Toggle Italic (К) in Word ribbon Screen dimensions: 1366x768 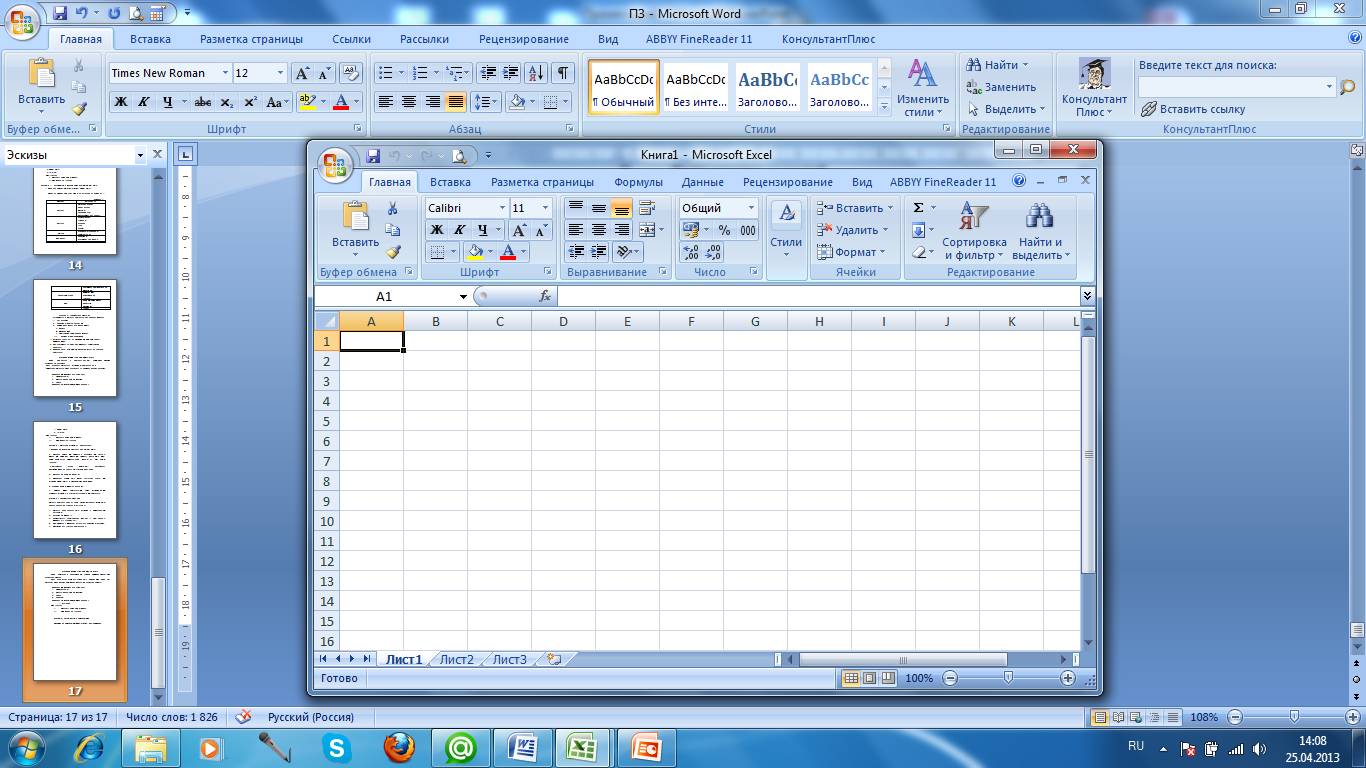click(x=144, y=102)
